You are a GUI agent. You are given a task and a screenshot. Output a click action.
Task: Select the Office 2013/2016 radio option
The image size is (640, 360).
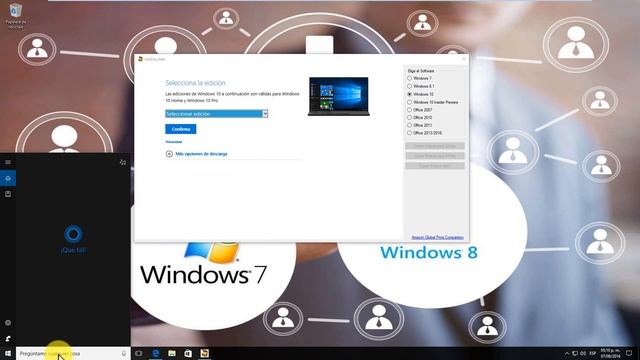pos(409,133)
